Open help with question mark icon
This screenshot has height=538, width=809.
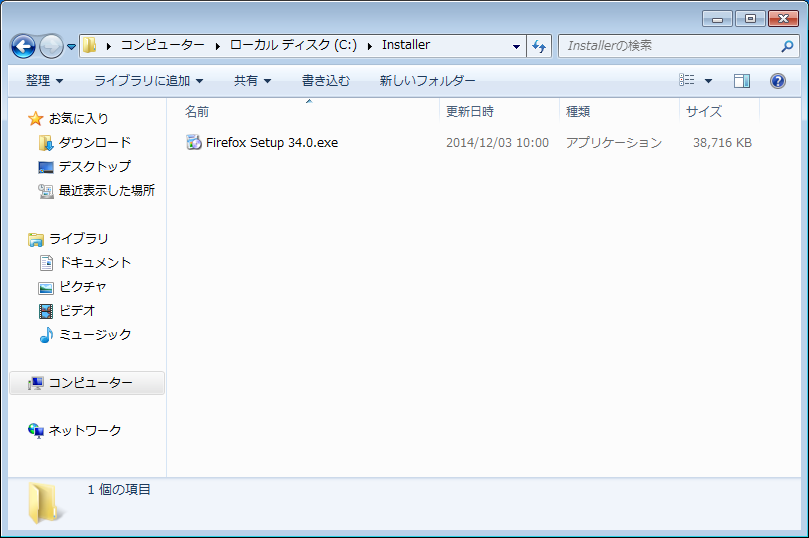(x=778, y=81)
